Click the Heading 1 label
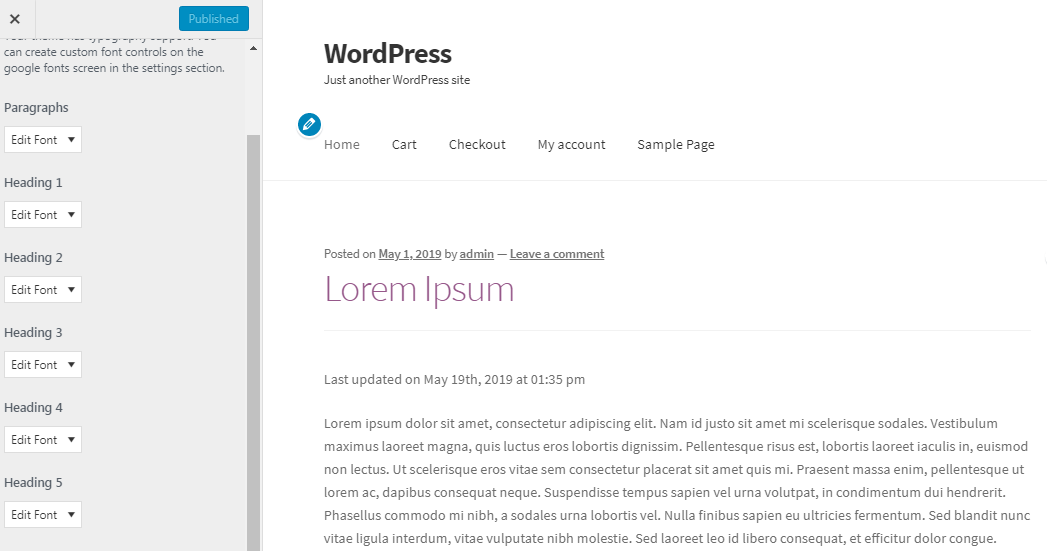The image size is (1047, 551). (33, 182)
